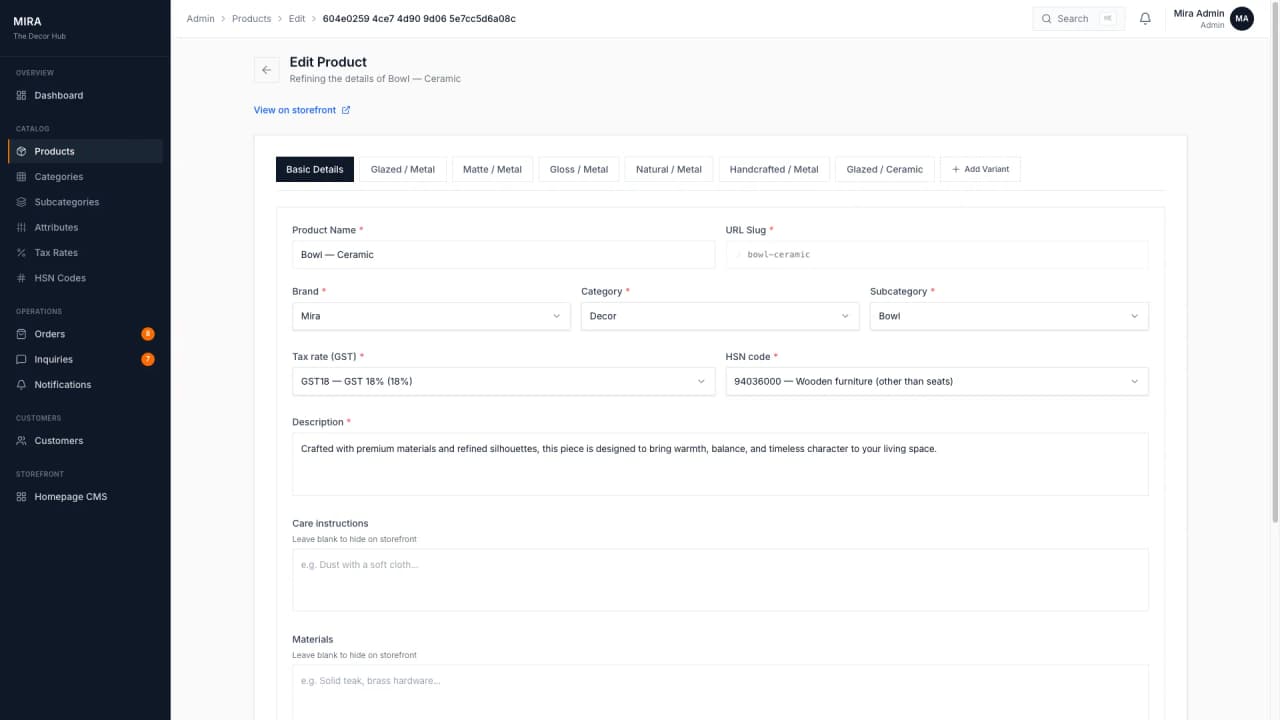
Task: Click the external link icon beside View on storefront
Action: pos(346,110)
